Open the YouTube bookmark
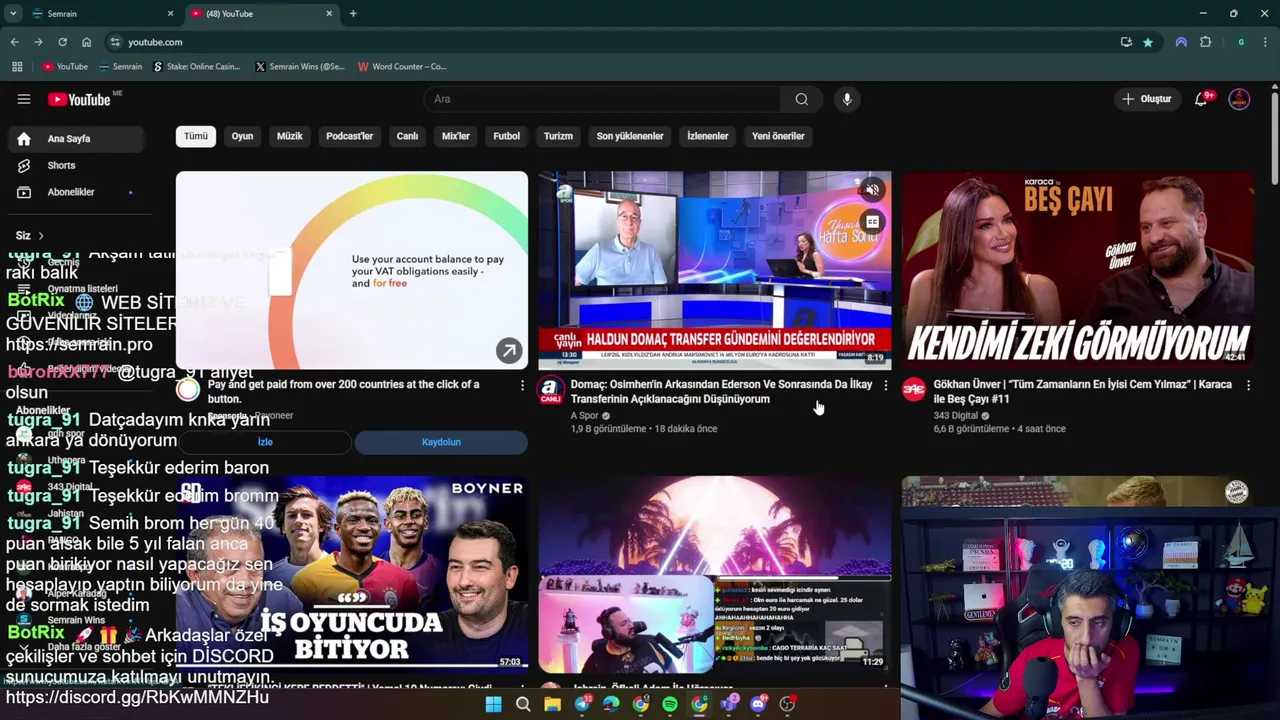1280x720 pixels. click(65, 67)
